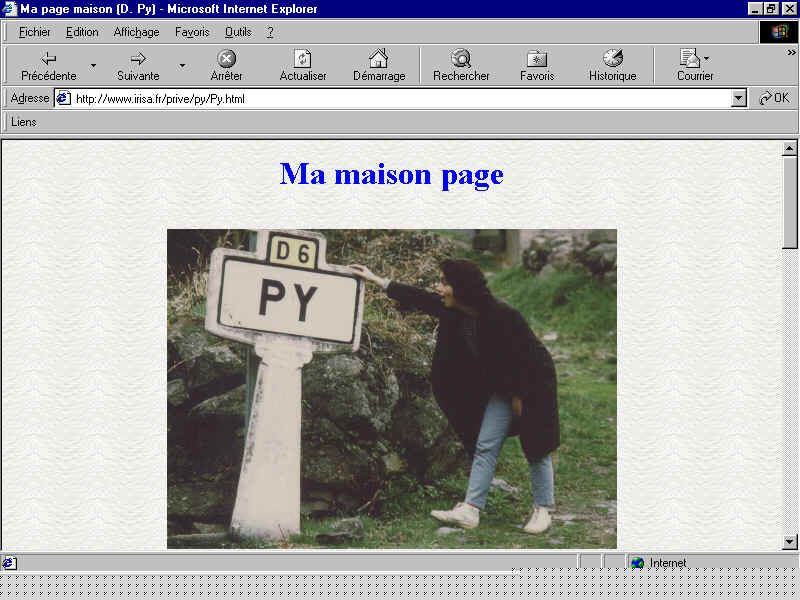The image size is (800, 600).
Task: Click the Adresse label
Action: (30, 97)
